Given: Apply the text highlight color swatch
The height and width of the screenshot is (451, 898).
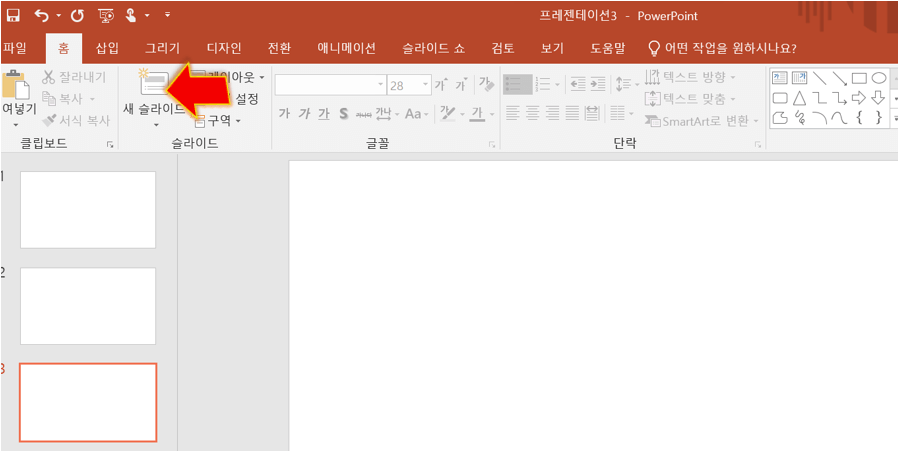Looking at the screenshot, I should pyautogui.click(x=446, y=114).
